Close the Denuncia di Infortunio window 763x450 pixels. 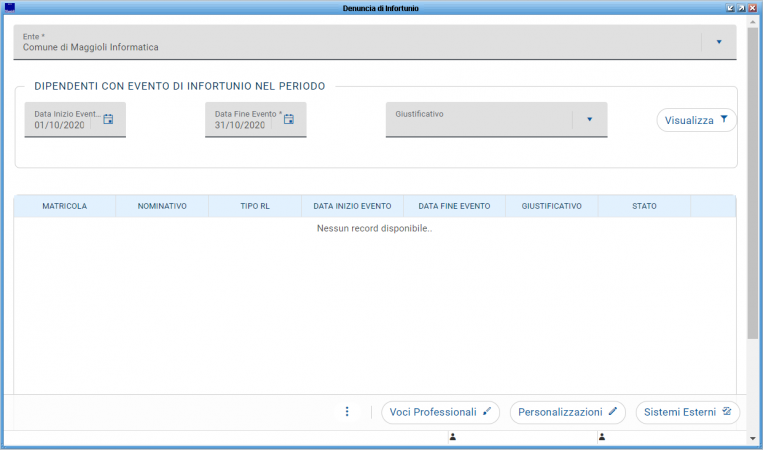pos(752,8)
